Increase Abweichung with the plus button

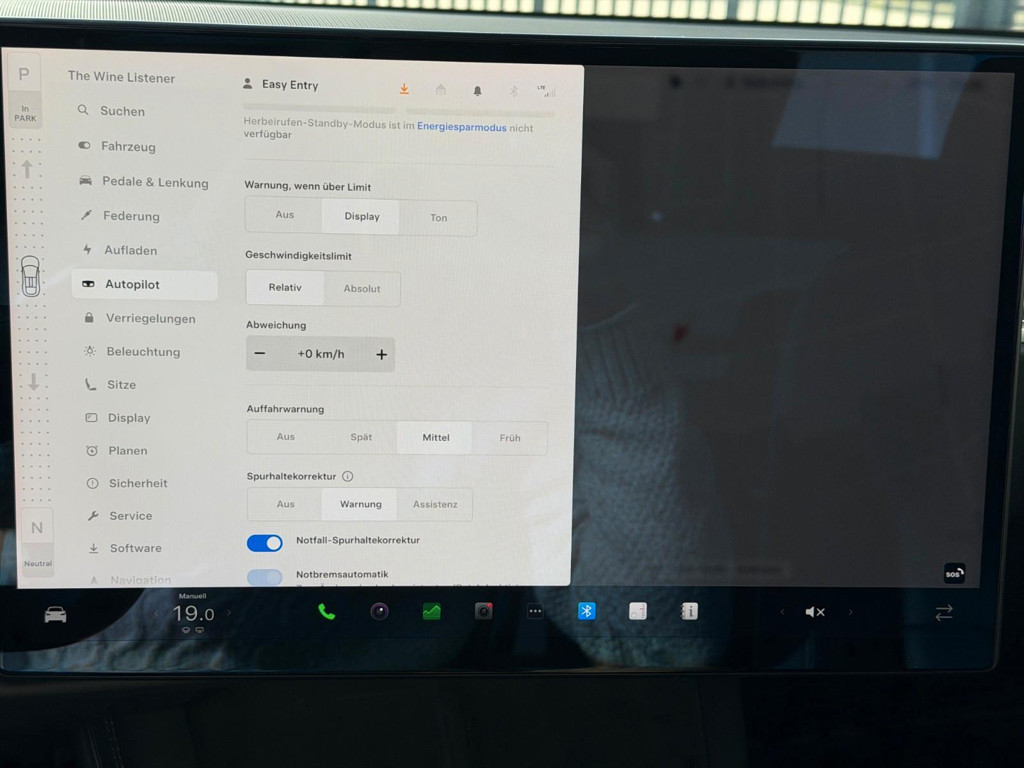381,354
